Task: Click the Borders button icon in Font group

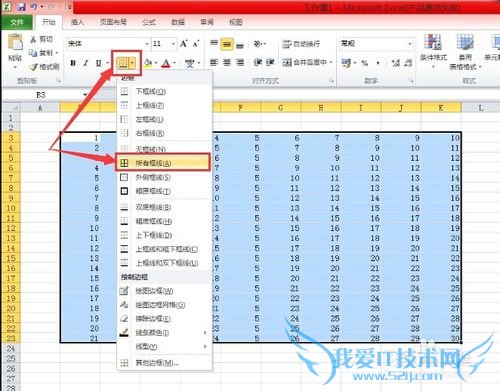Action: (123, 63)
